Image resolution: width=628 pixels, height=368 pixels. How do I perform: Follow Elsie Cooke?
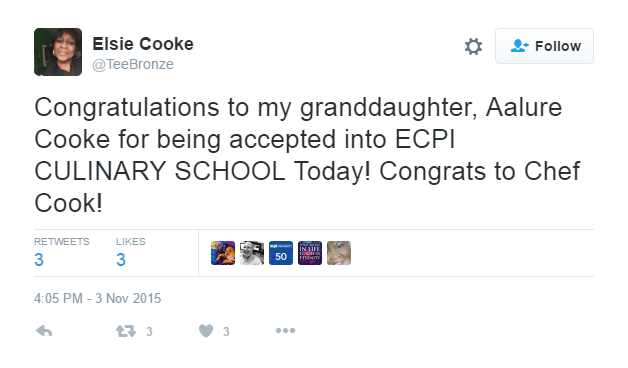point(544,46)
